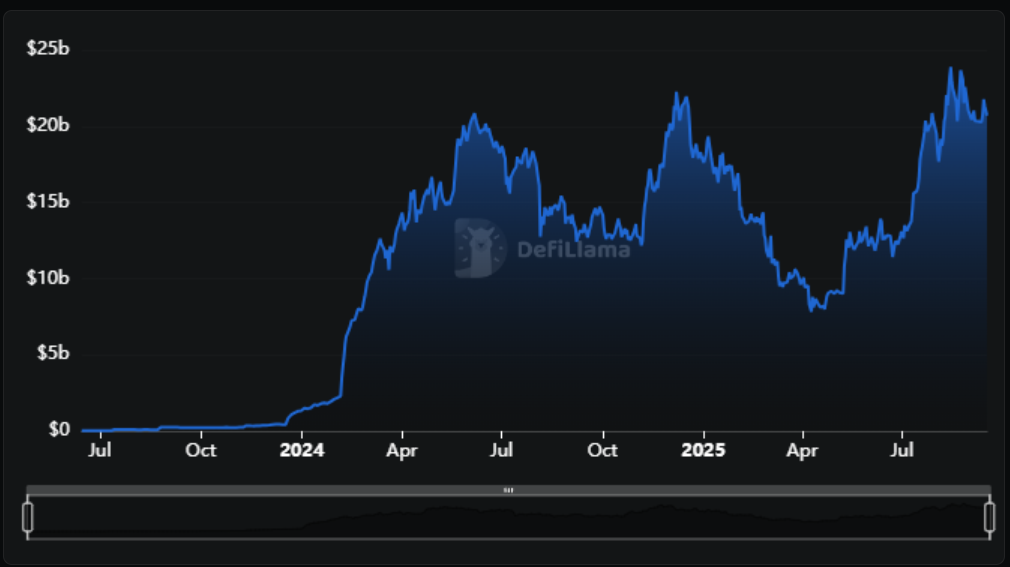Screen dimensions: 1010x567
Task: Click the DefiLlama llama logo watermark
Action: coord(479,248)
